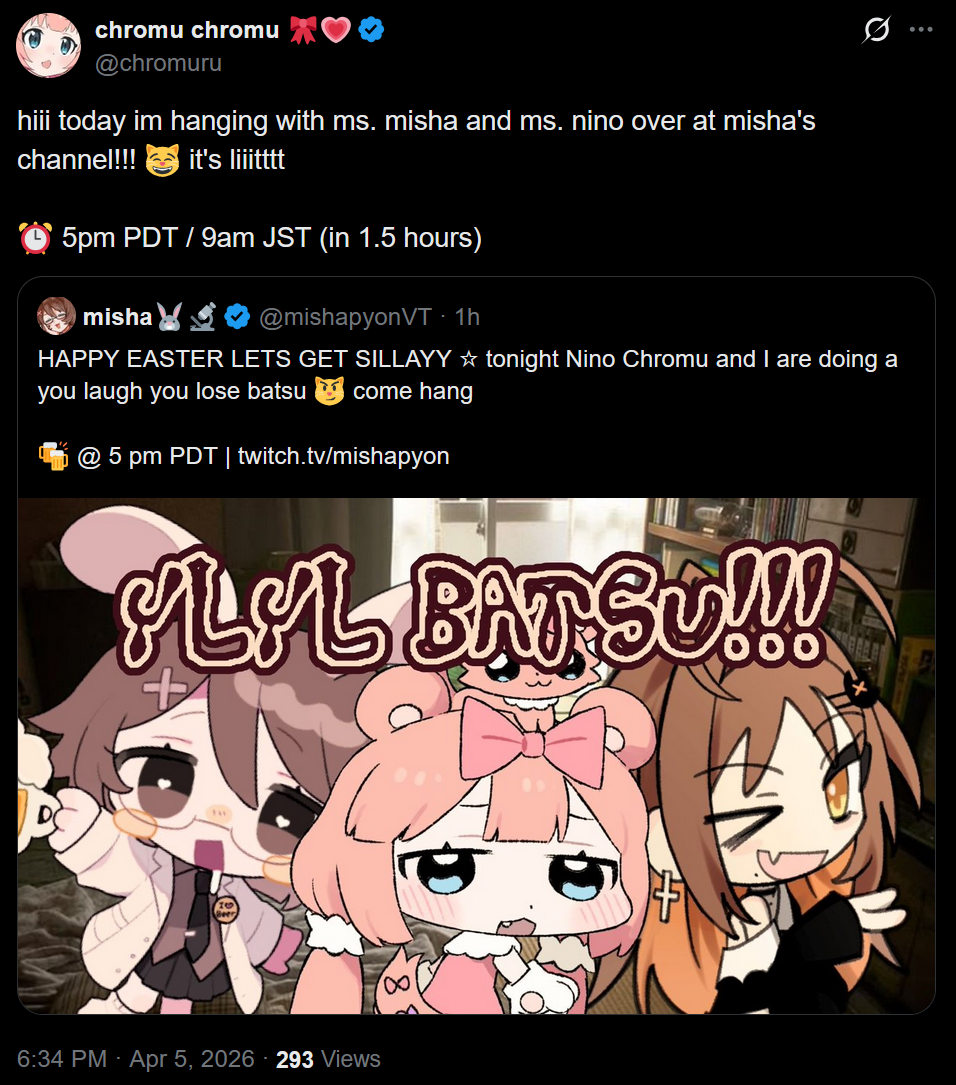Click the misha display name
The image size is (956, 1085).
tap(117, 317)
